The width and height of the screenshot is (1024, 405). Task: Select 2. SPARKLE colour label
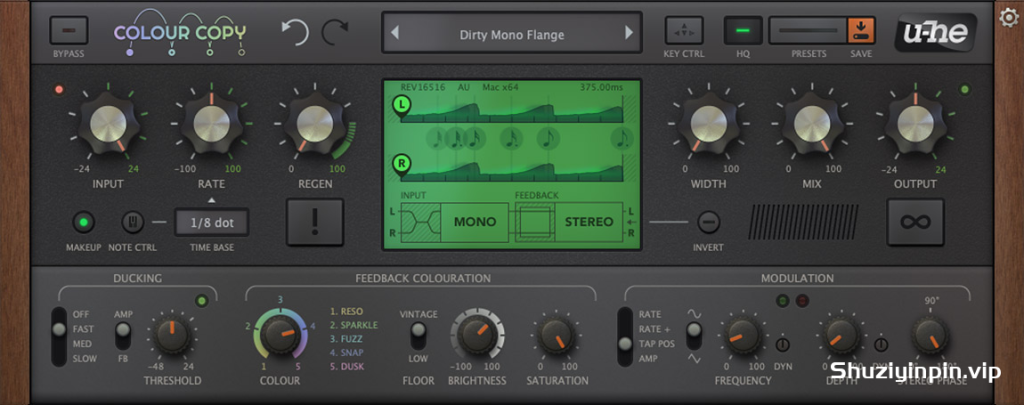click(354, 325)
